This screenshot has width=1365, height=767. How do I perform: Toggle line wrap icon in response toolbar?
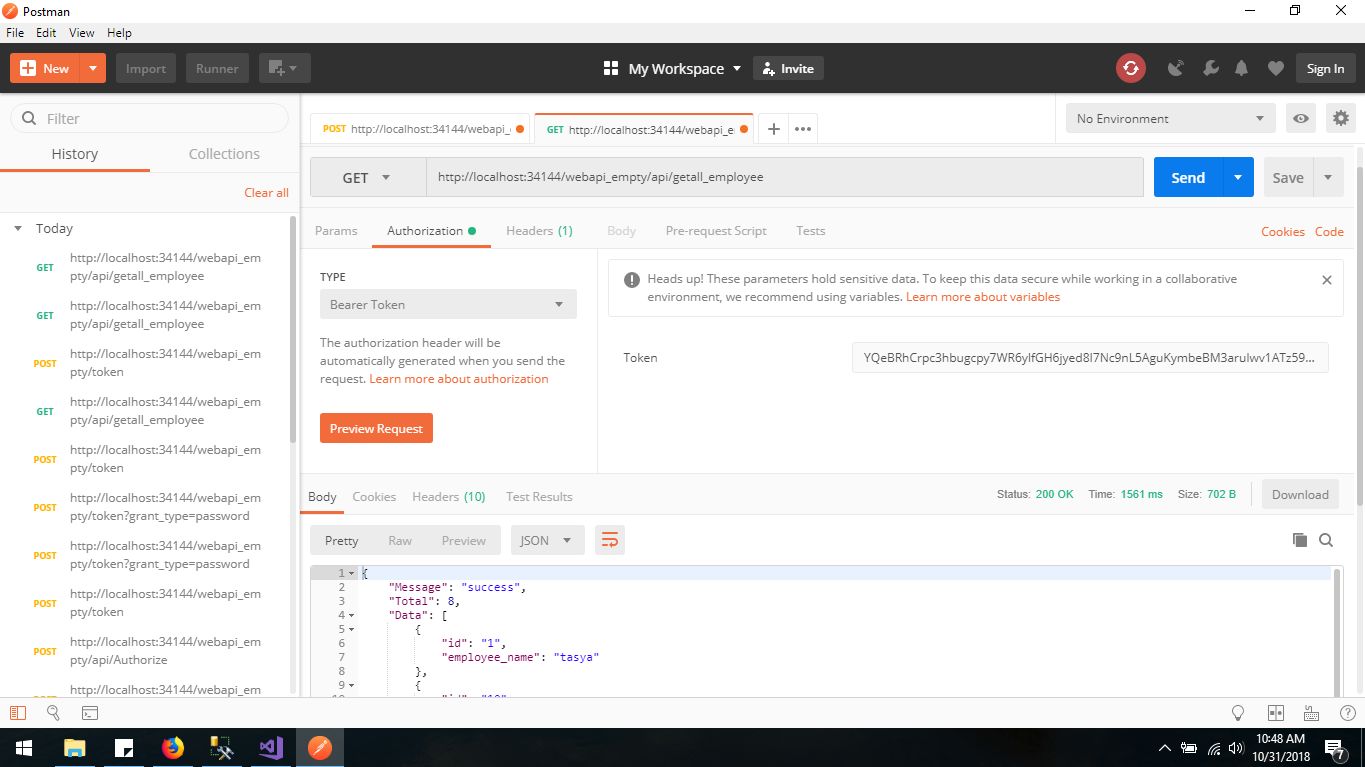coord(609,540)
